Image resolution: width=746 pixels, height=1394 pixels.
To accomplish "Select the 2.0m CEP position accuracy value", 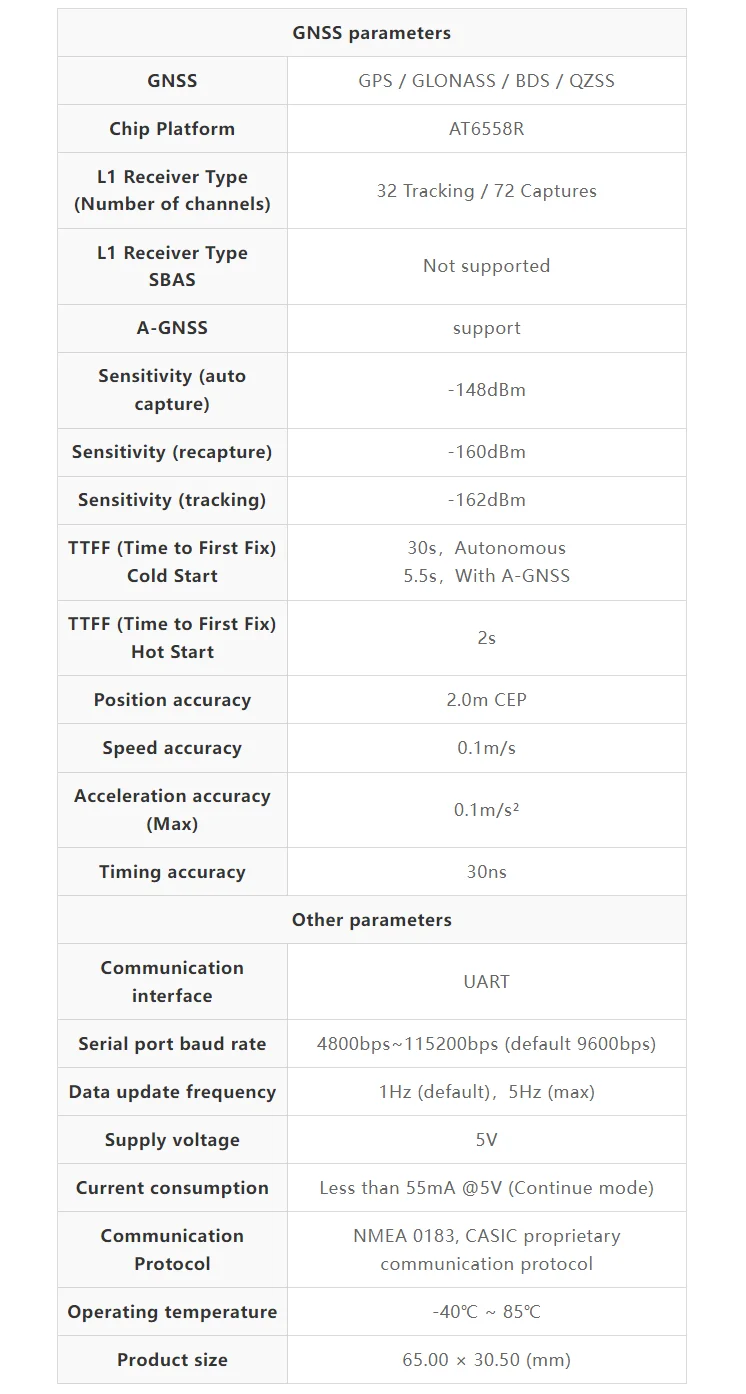I will pyautogui.click(x=486, y=700).
